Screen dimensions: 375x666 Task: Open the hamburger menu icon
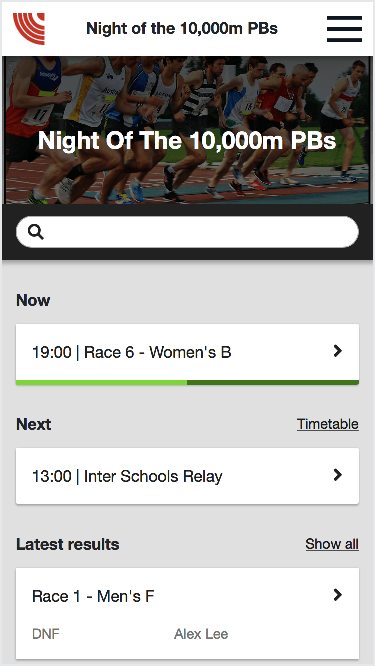(x=344, y=29)
